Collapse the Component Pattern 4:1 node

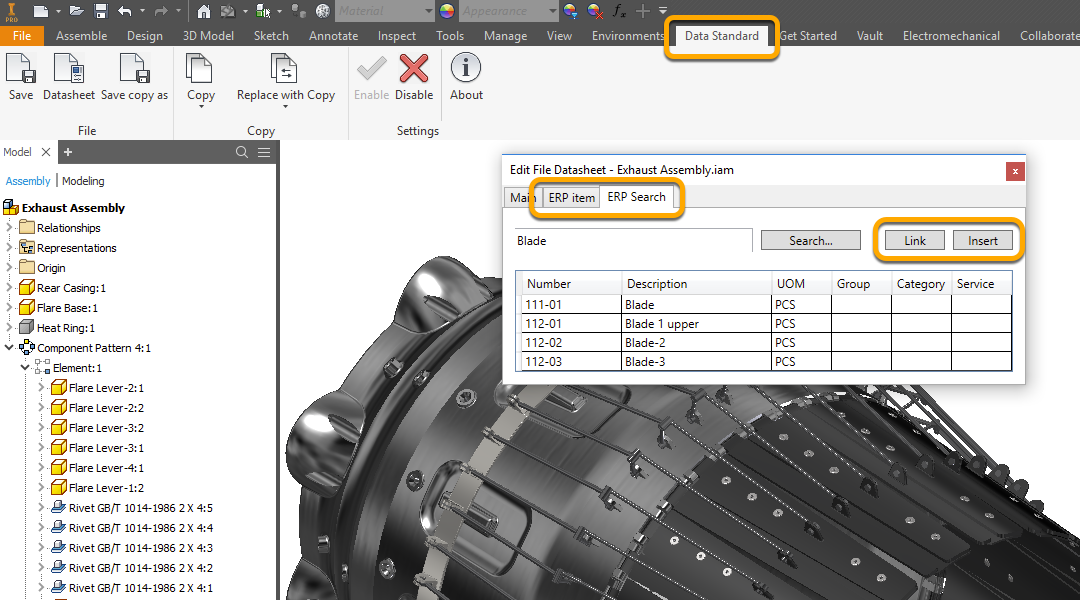[x=10, y=348]
